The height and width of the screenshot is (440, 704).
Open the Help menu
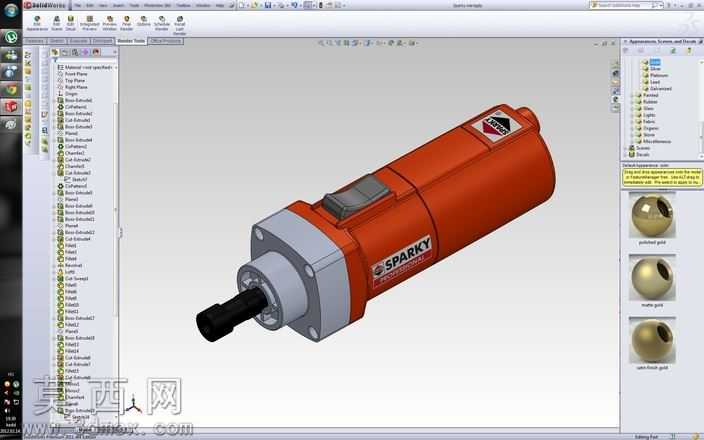tap(220, 5)
